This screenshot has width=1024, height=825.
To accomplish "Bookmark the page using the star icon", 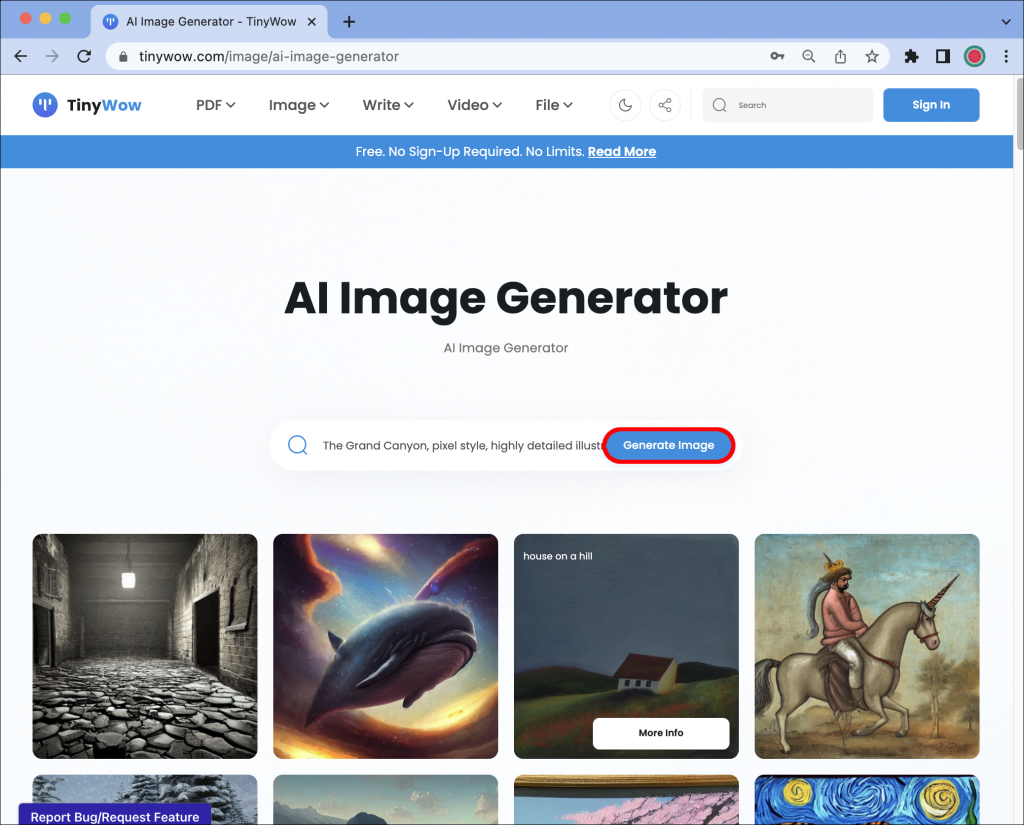I will [871, 56].
